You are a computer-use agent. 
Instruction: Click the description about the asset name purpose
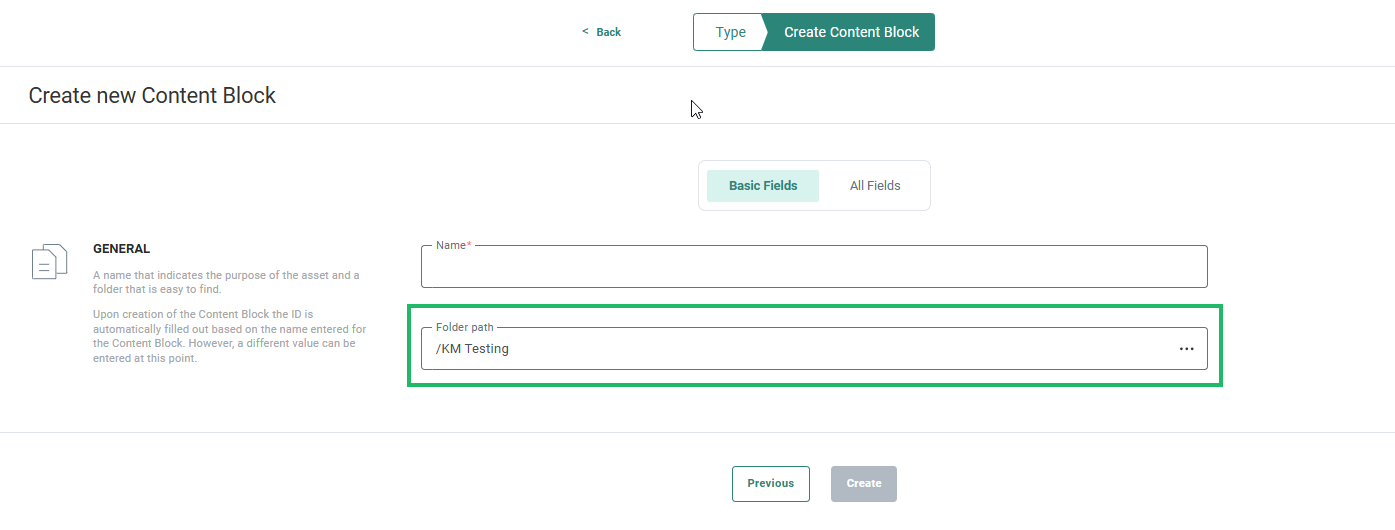(225, 282)
